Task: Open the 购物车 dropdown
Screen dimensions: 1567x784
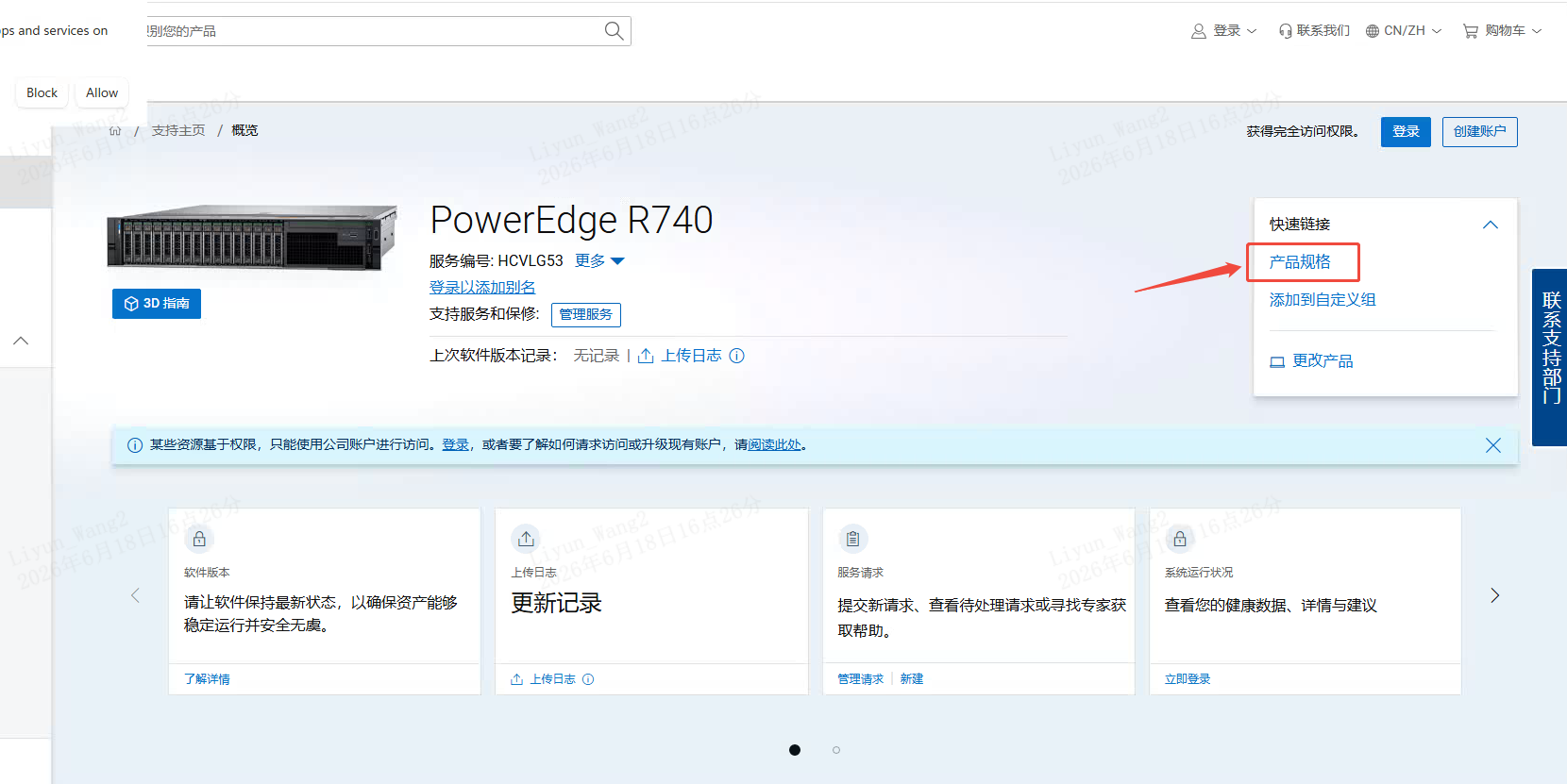Action: click(x=1503, y=31)
